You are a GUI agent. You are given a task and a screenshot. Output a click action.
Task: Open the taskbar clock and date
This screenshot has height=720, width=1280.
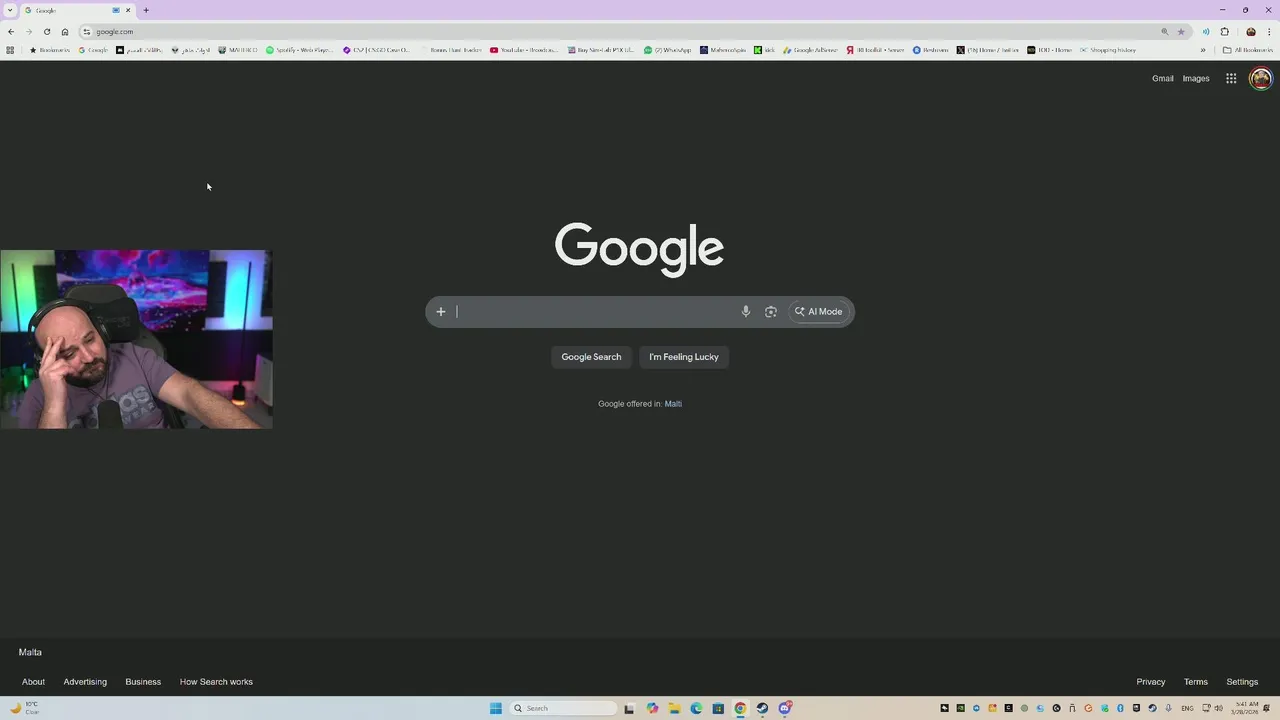[x=1246, y=708]
